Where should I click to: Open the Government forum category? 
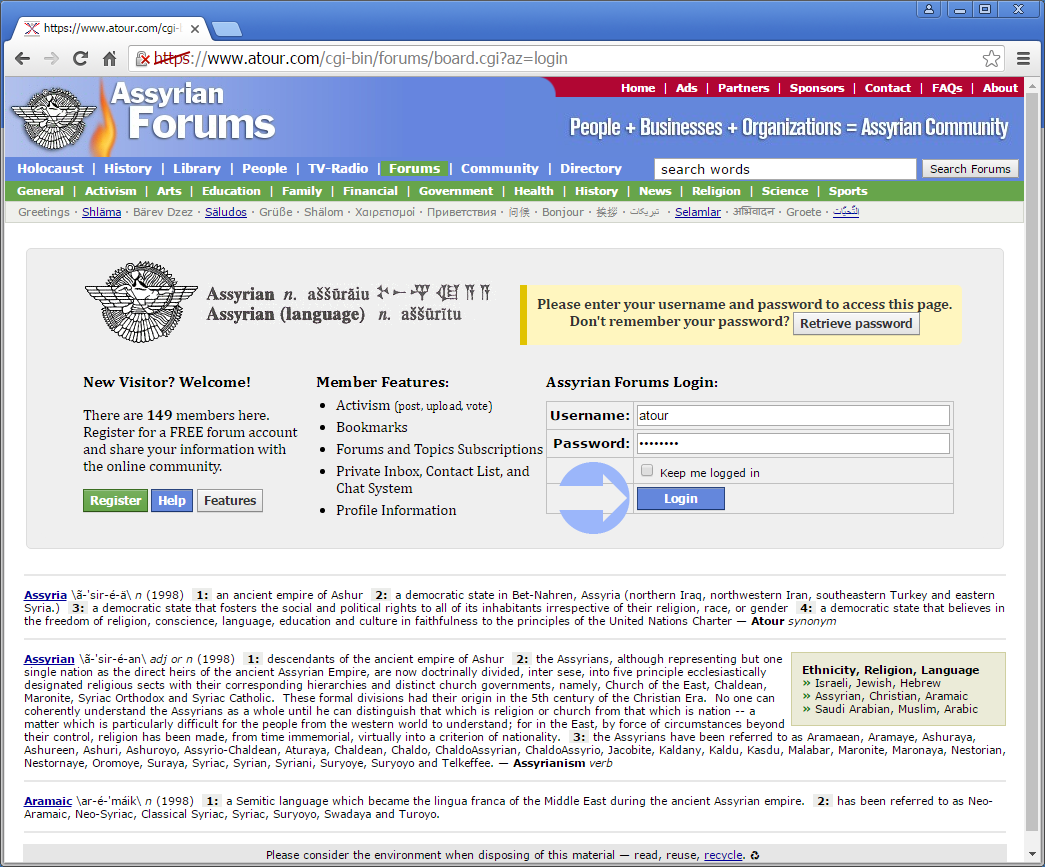456,191
